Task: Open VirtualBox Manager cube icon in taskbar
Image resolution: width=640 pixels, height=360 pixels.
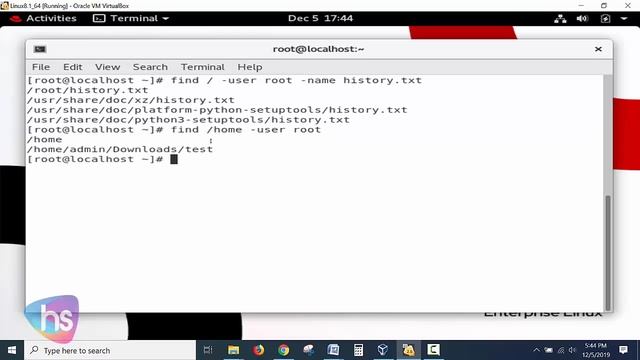Action: pyautogui.click(x=383, y=350)
